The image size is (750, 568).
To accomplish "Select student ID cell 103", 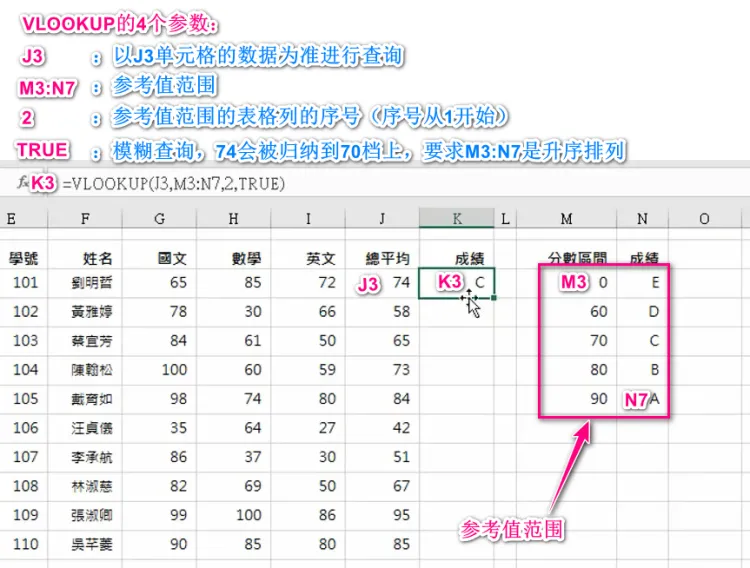I will 25,341.
